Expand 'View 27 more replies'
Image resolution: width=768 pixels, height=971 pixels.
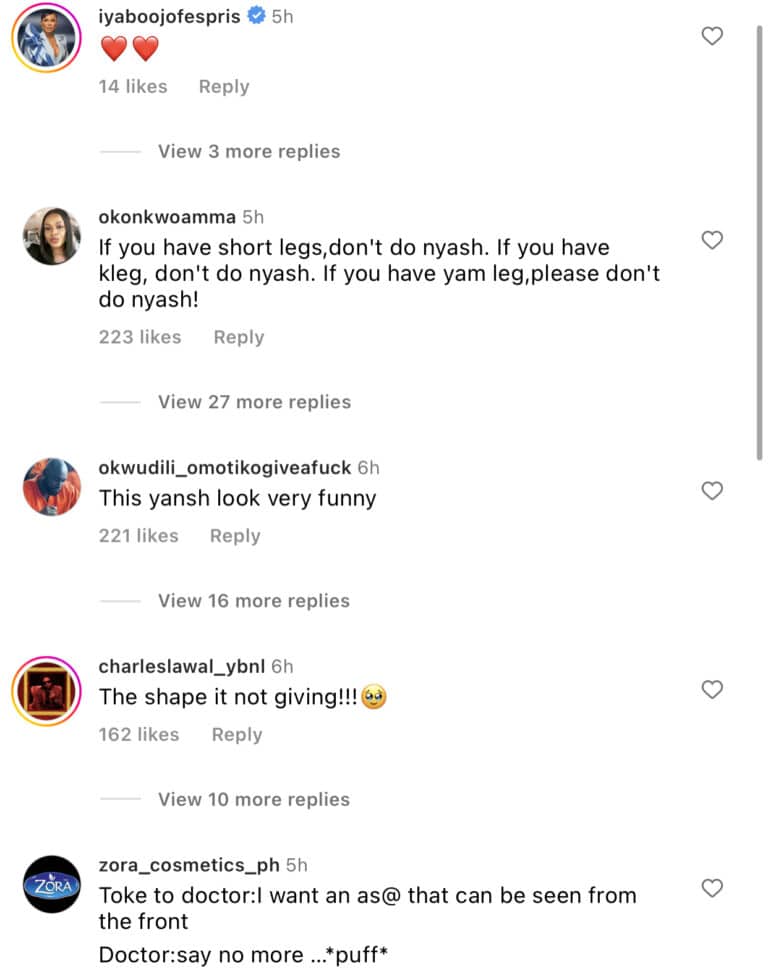254,402
